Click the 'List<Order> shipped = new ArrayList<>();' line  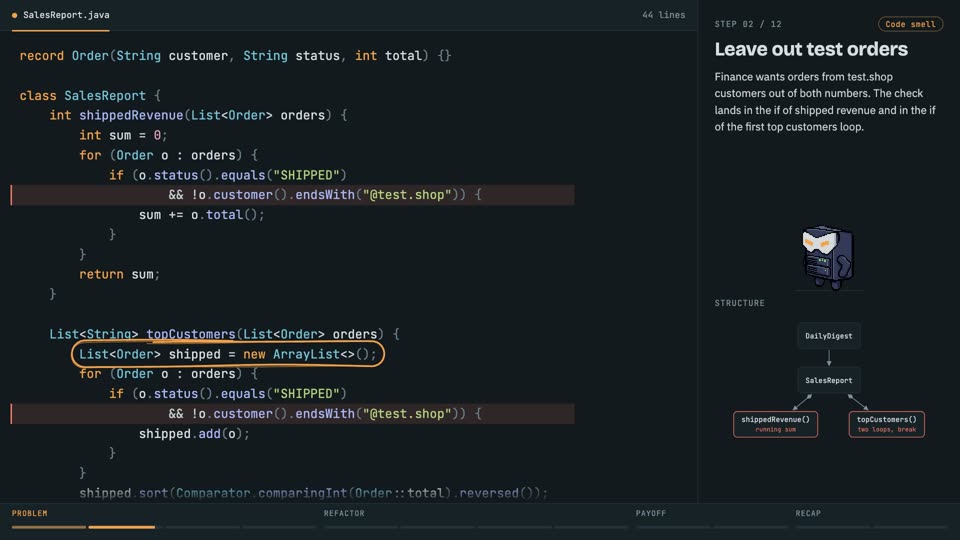point(228,354)
